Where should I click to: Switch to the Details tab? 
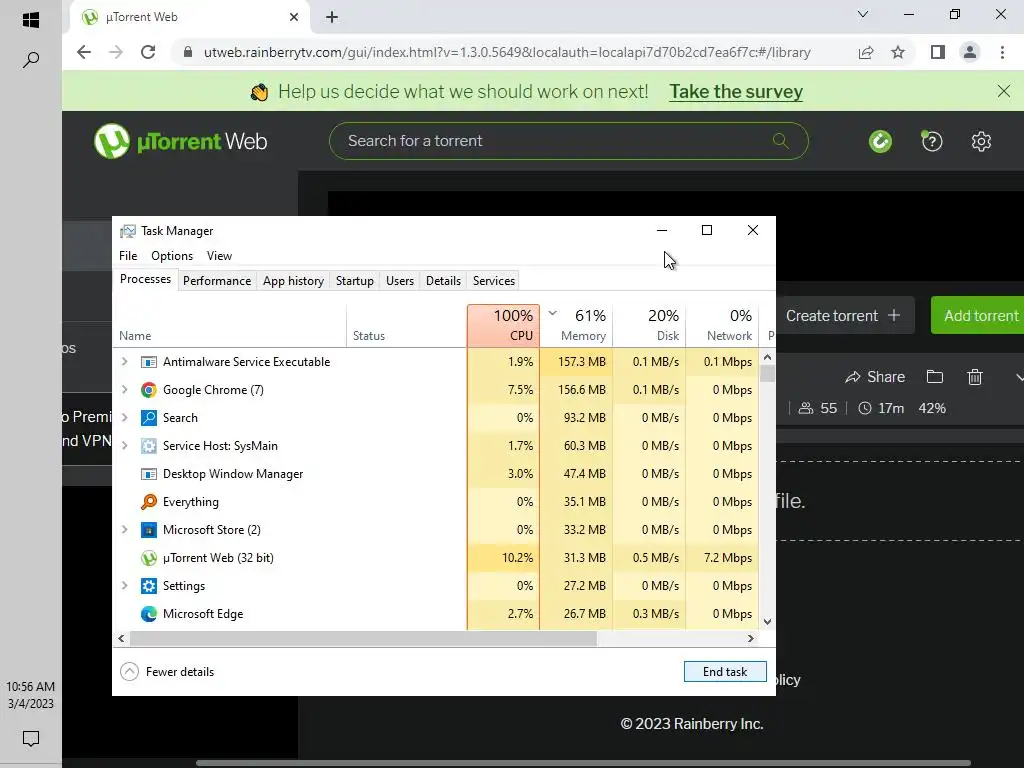(443, 281)
